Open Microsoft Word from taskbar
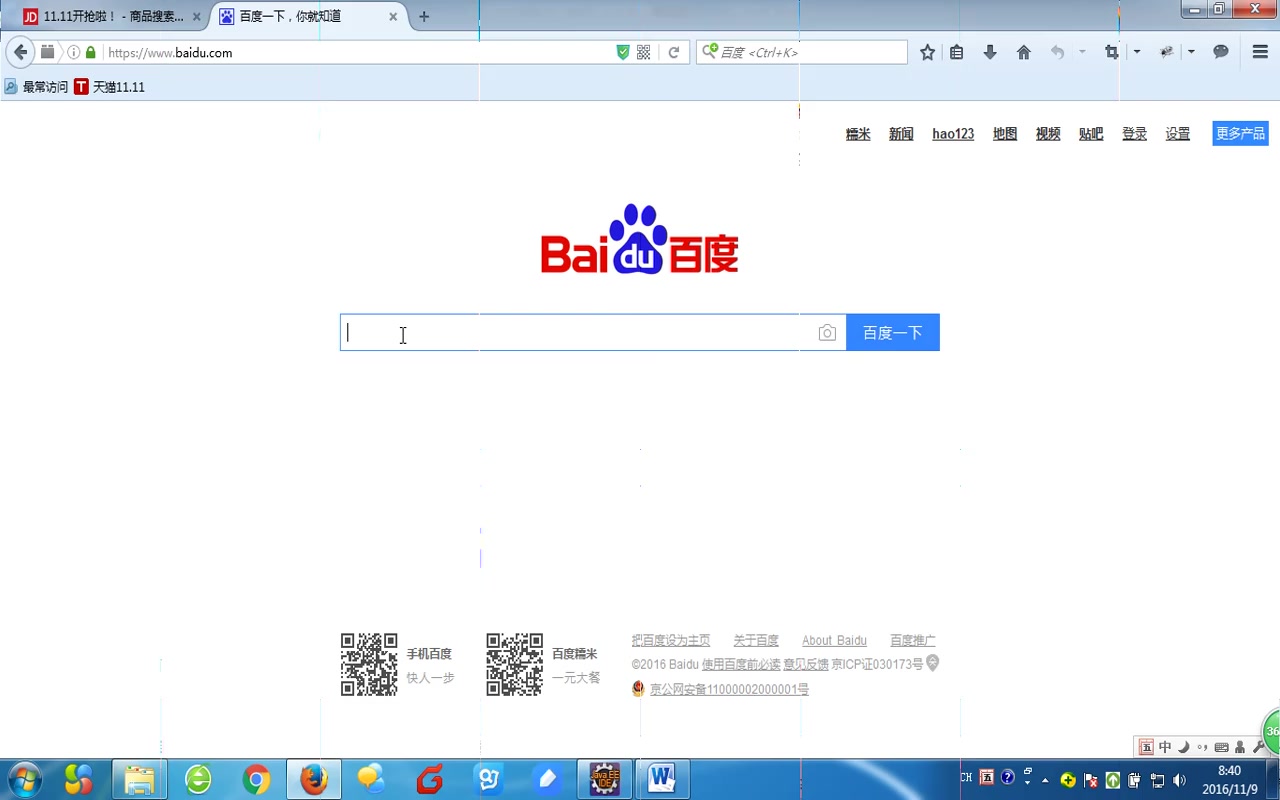1280x800 pixels. (x=662, y=779)
